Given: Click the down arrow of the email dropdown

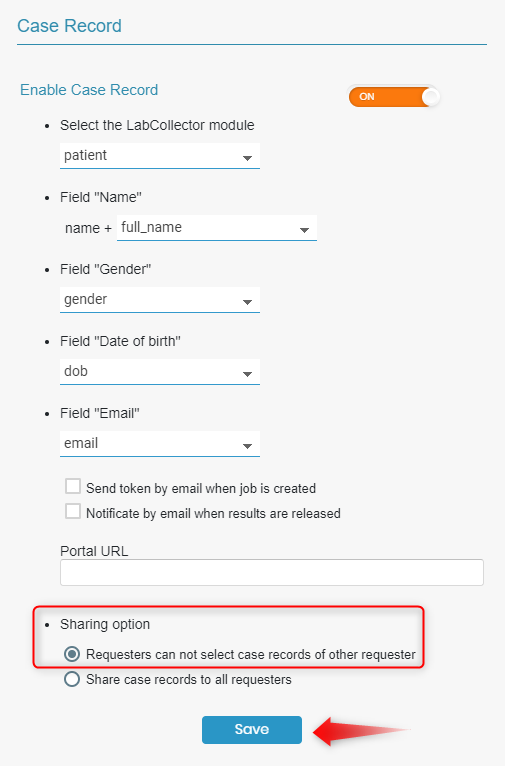Looking at the screenshot, I should tap(247, 446).
